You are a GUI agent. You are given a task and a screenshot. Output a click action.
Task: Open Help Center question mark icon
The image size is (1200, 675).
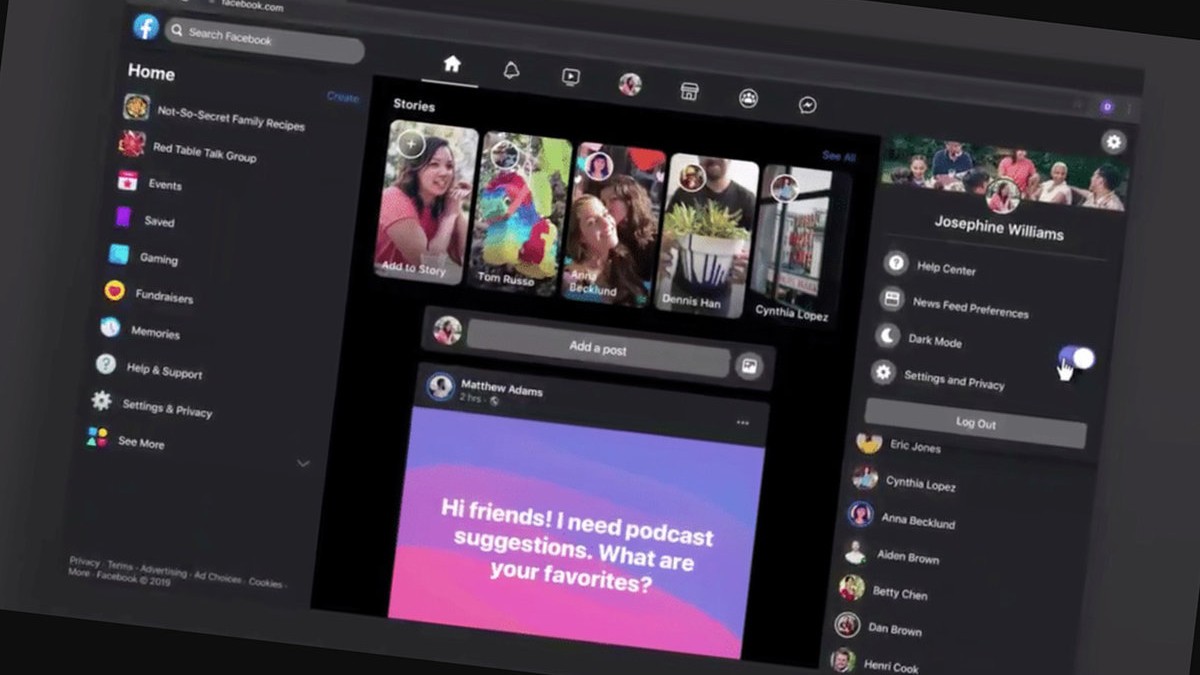(x=896, y=264)
